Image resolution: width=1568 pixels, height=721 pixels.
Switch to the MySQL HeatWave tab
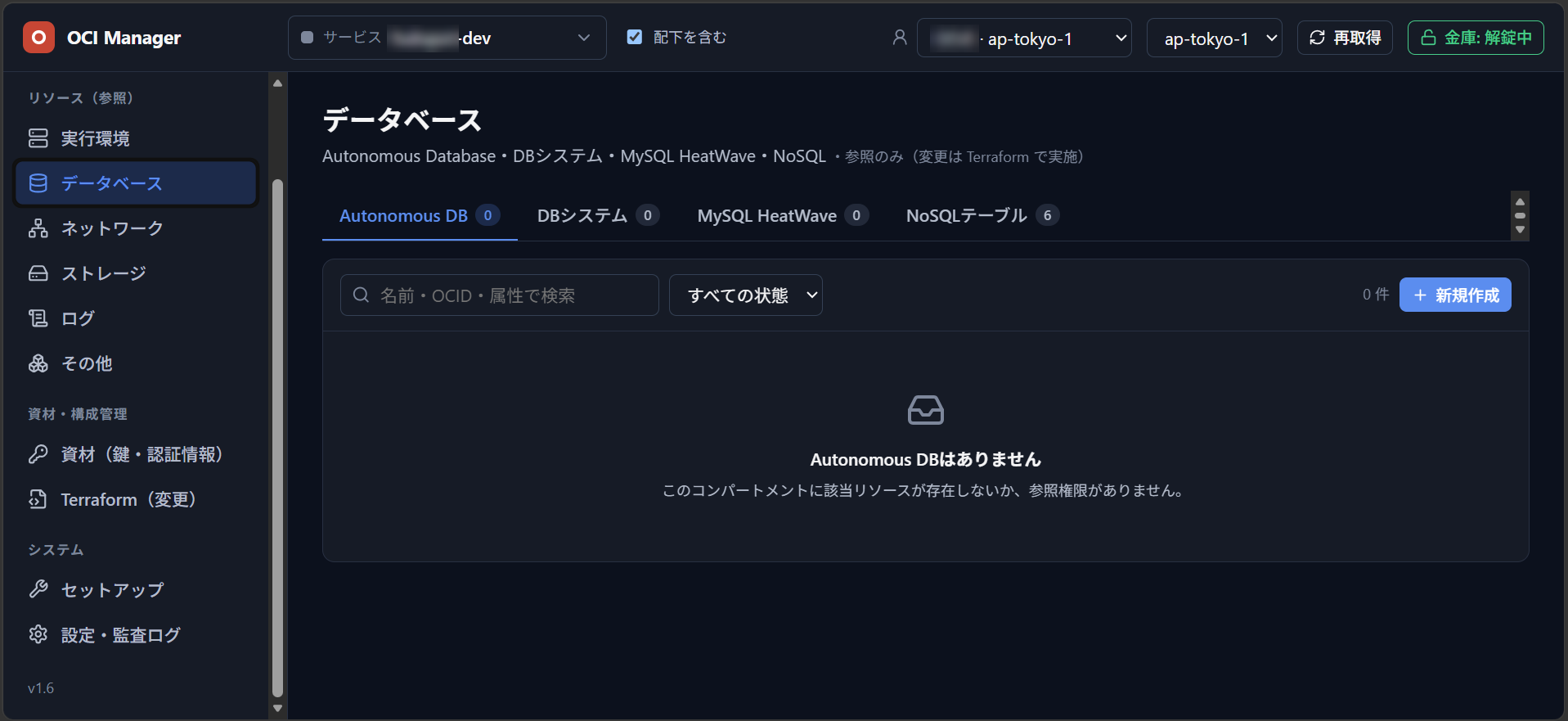point(783,216)
